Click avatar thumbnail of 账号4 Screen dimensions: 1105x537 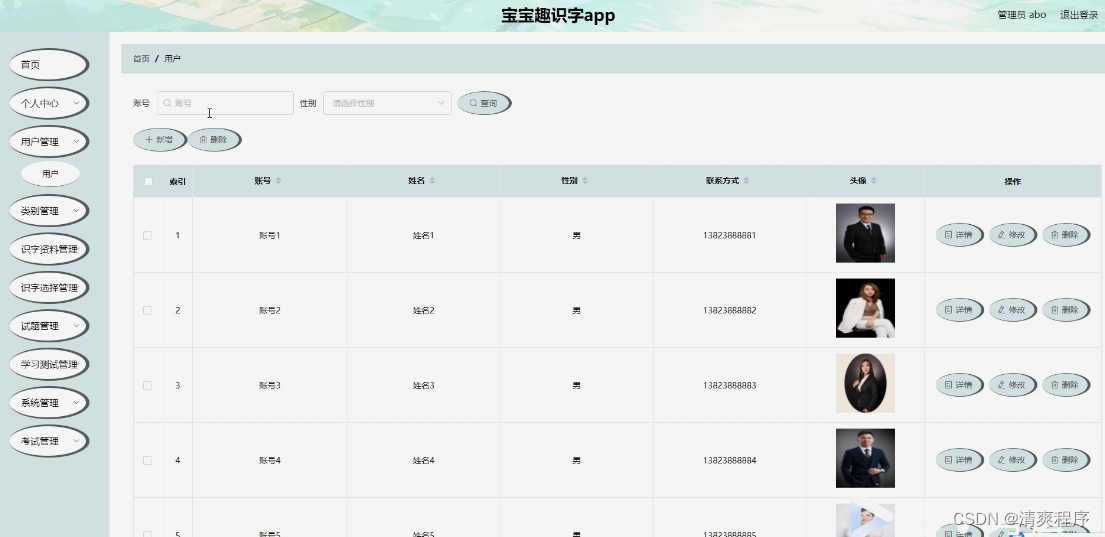click(865, 458)
